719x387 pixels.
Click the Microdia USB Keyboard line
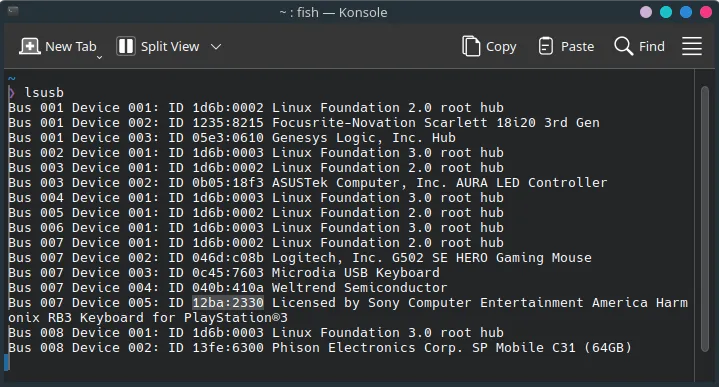coord(224,273)
